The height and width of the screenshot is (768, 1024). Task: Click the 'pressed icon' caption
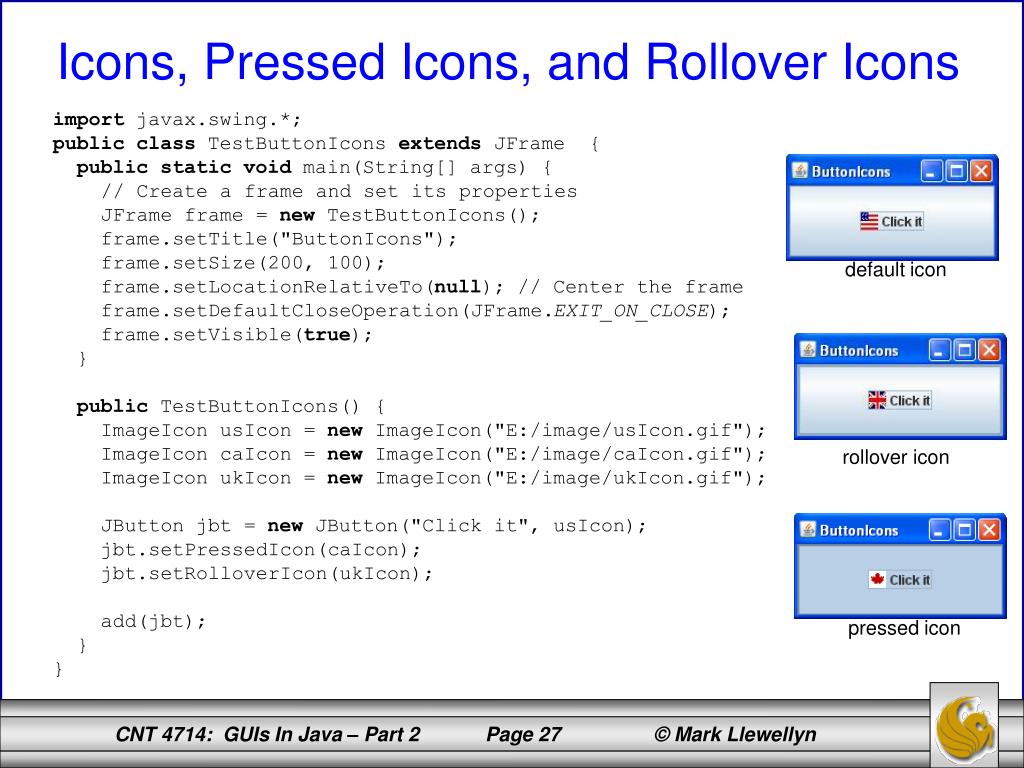pyautogui.click(x=904, y=628)
